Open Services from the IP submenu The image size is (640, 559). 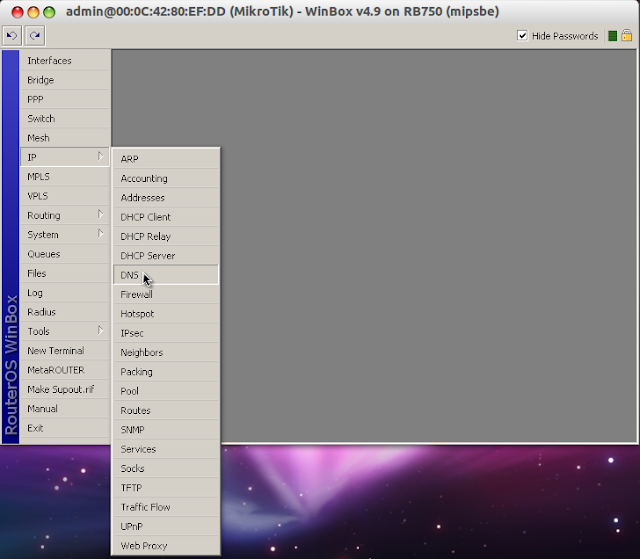point(166,449)
